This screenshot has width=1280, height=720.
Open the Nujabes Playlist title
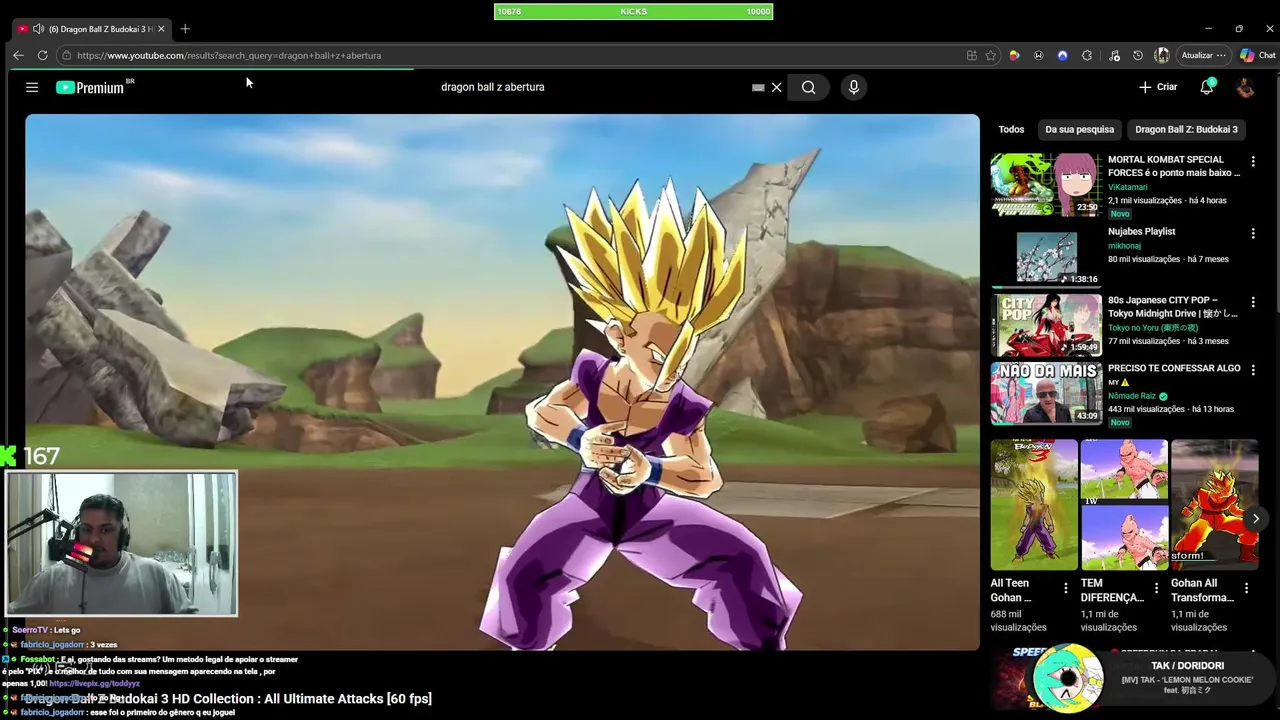click(1141, 231)
